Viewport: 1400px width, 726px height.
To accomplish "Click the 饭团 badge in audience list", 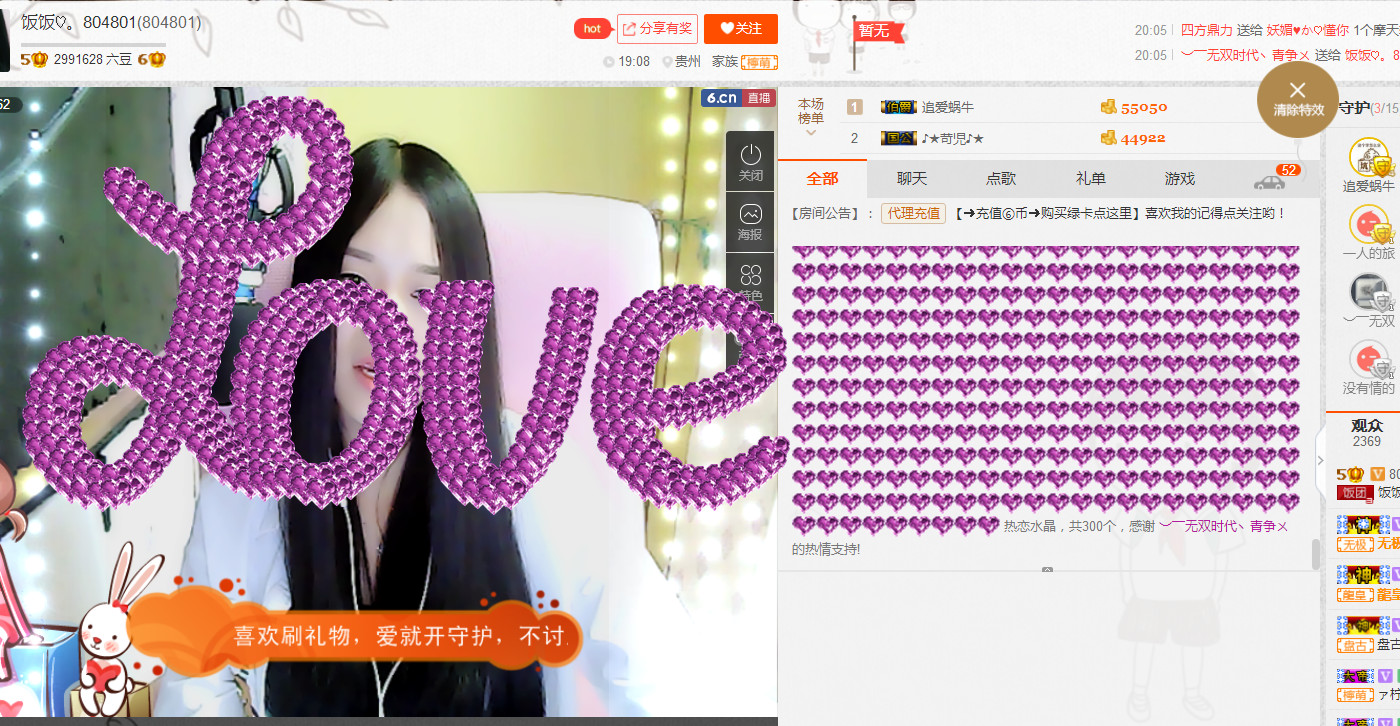I will tap(1353, 492).
